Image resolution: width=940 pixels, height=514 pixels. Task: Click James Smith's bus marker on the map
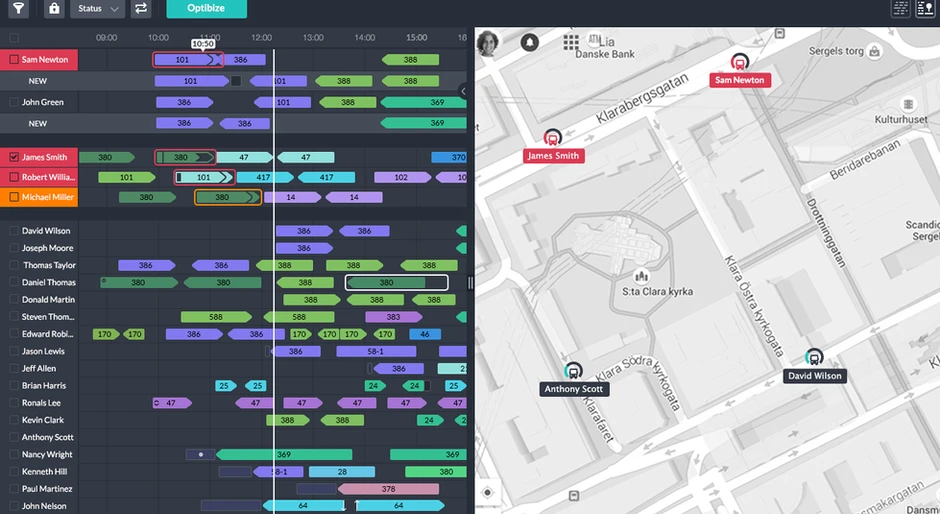552,138
